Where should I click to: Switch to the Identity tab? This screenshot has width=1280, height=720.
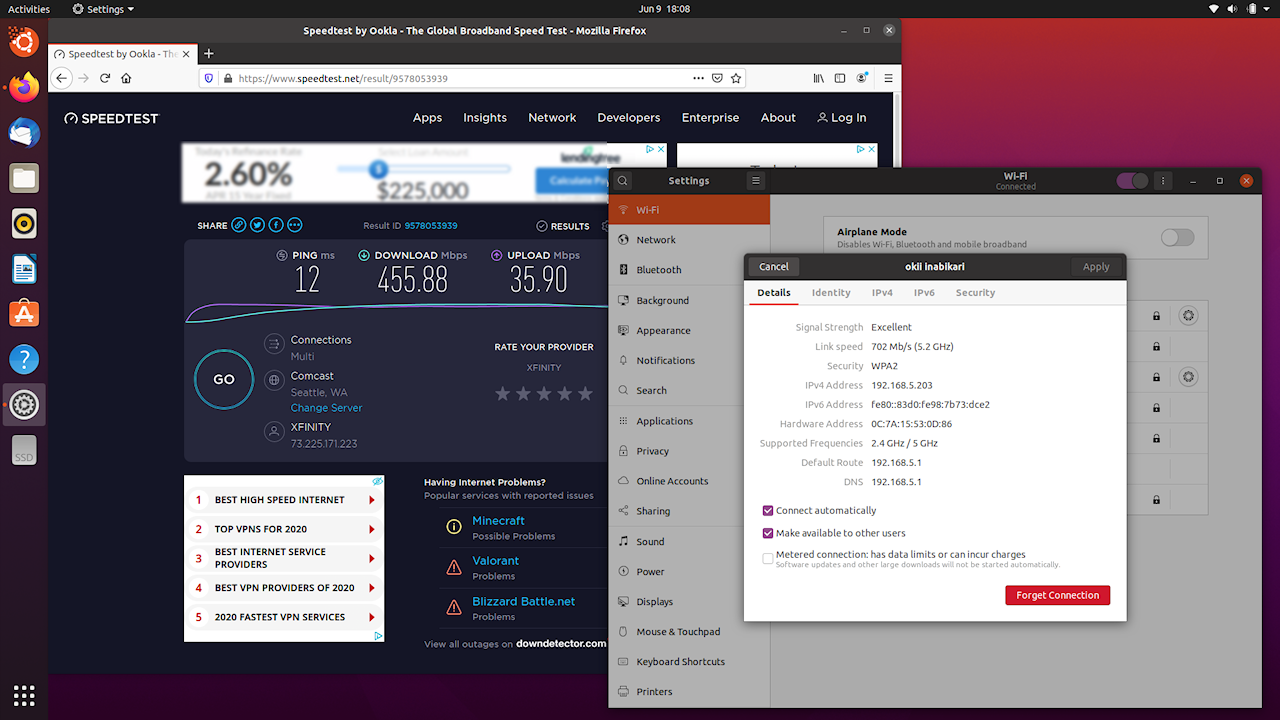click(831, 293)
